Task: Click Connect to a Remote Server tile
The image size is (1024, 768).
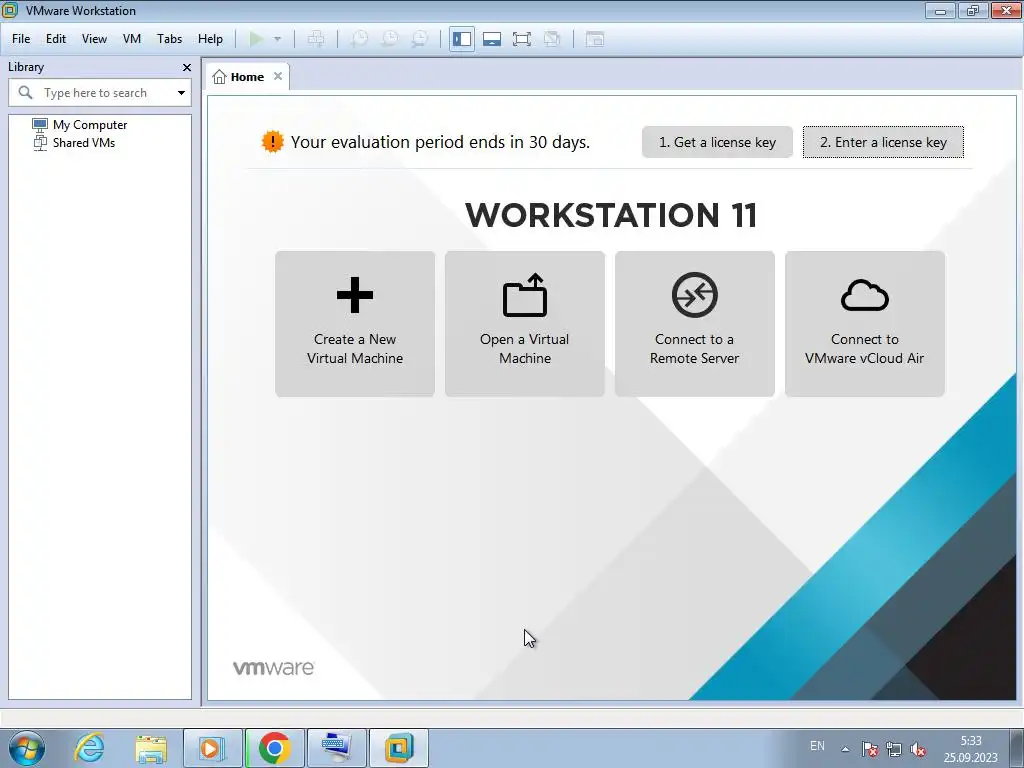Action: 695,324
